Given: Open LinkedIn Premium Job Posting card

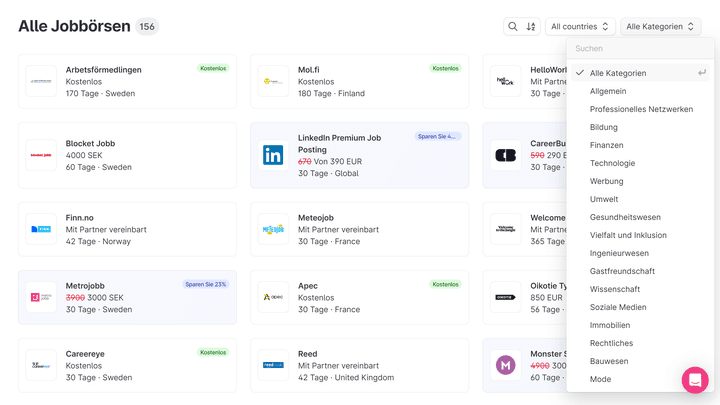Looking at the screenshot, I should point(360,155).
